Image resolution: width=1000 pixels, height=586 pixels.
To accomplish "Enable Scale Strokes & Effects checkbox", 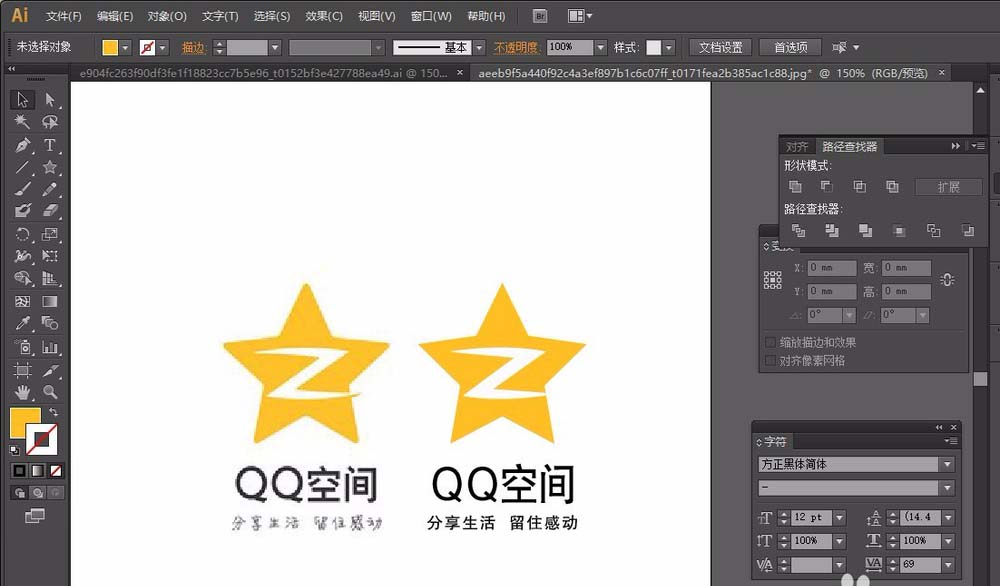I will point(770,342).
